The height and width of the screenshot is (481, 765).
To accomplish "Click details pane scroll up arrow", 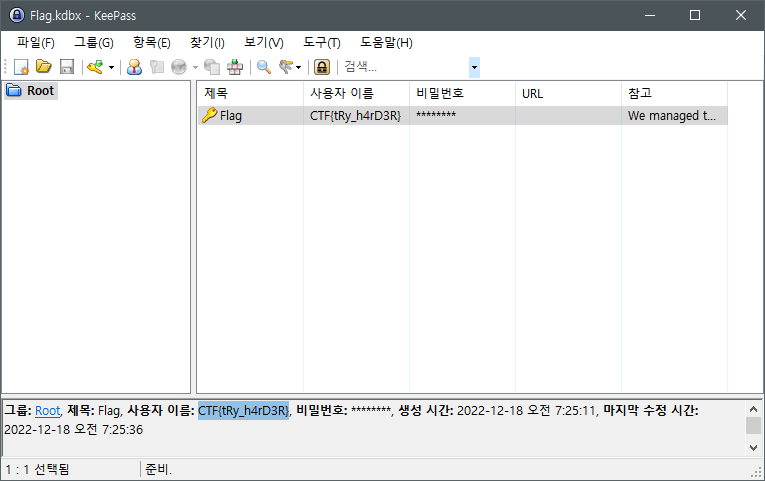I will pos(753,409).
